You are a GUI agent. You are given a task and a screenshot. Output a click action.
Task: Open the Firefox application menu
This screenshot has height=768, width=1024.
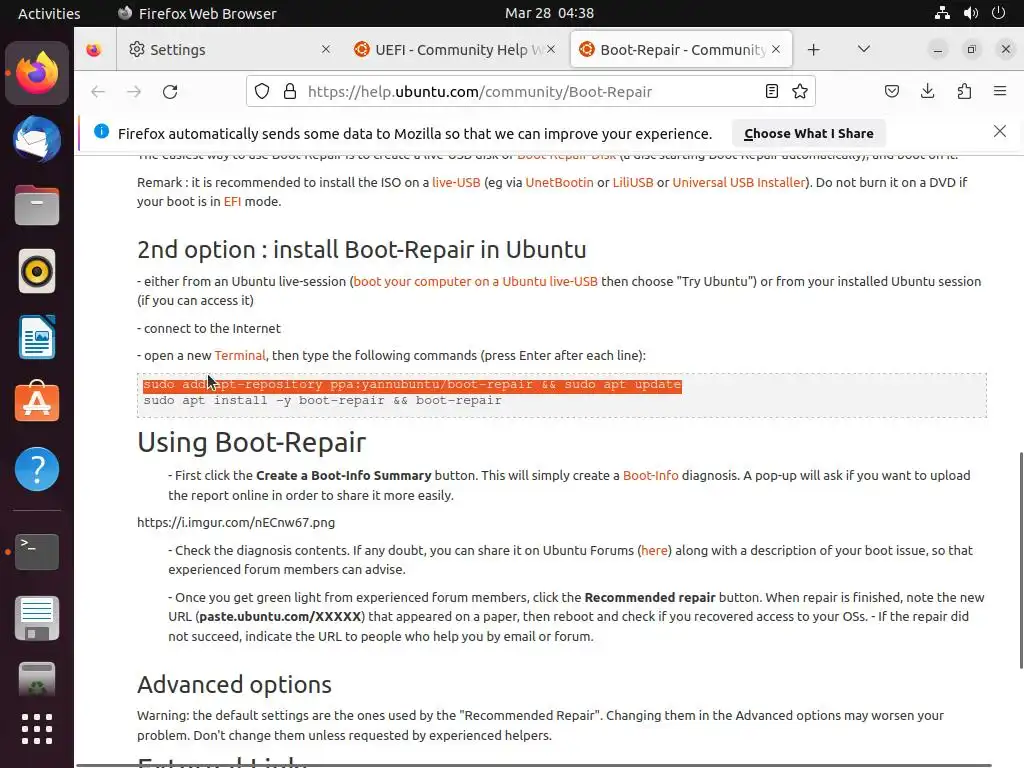1000,91
